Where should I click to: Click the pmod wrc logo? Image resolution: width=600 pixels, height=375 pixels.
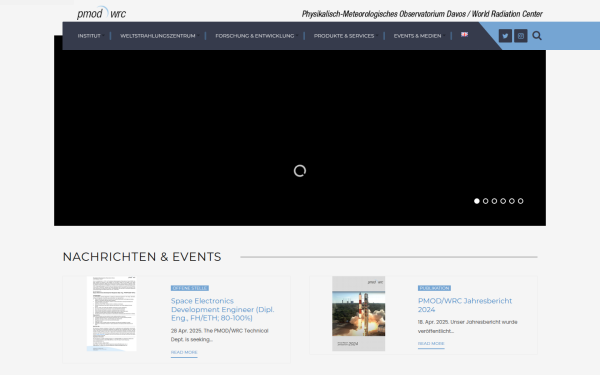click(101, 13)
